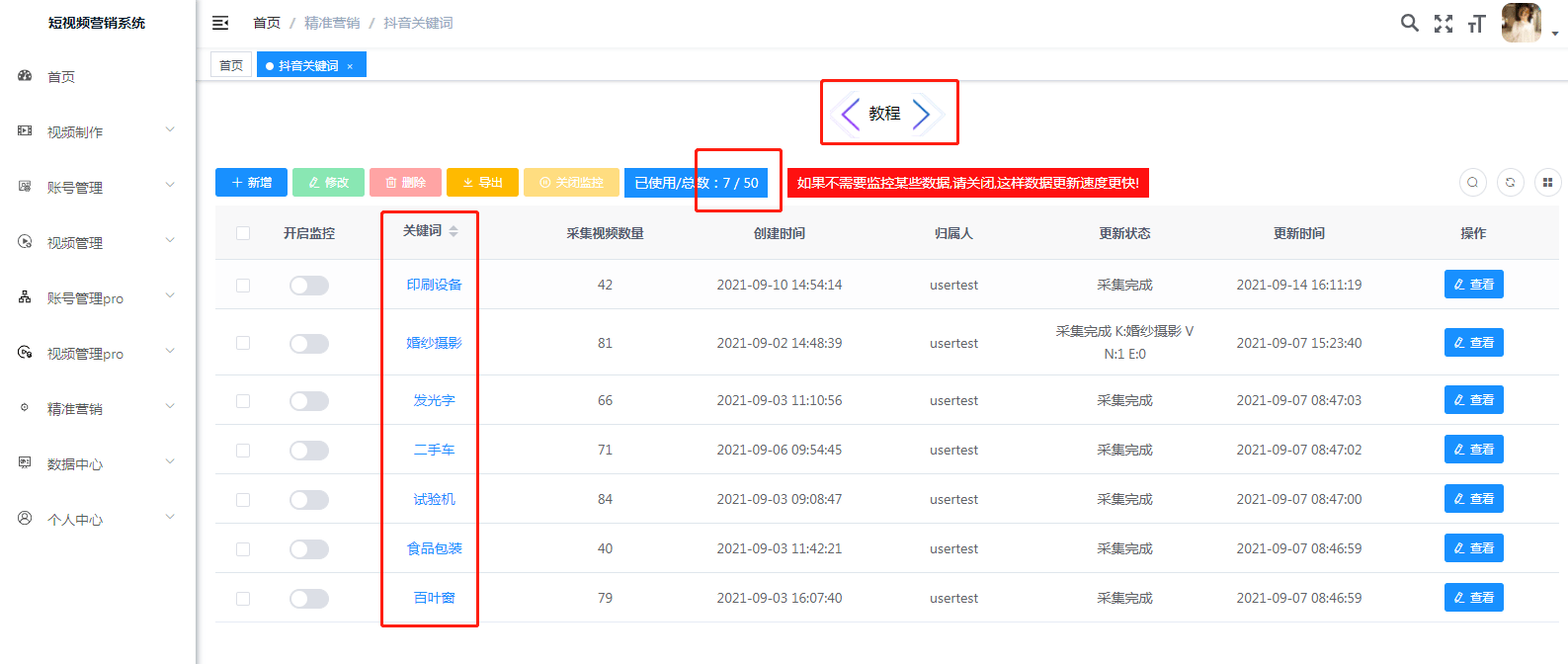Go to the next tutorial with right arrow
The height and width of the screenshot is (664, 1568).
pos(921,114)
